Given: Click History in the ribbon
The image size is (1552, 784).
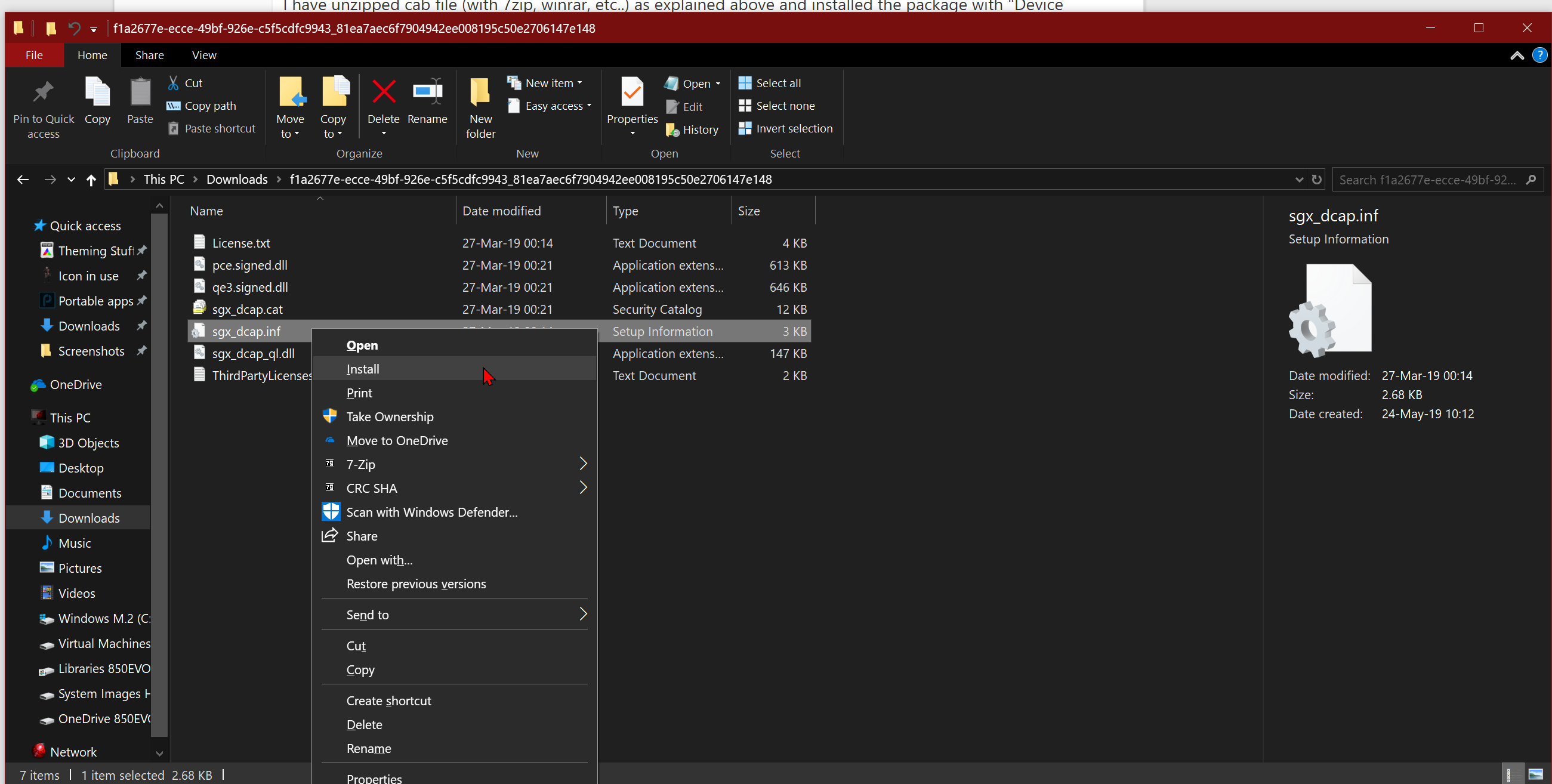Looking at the screenshot, I should coord(692,129).
